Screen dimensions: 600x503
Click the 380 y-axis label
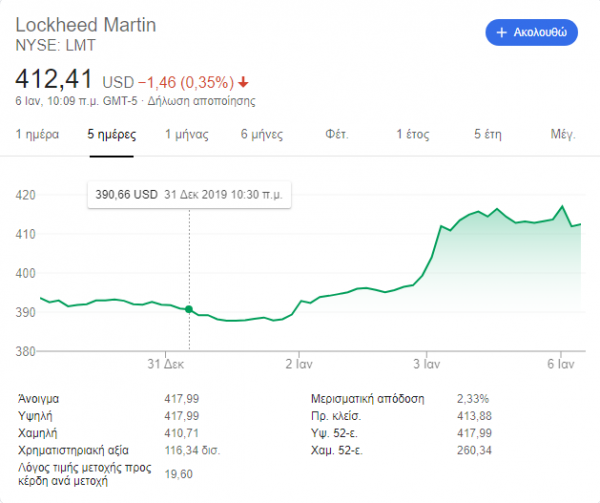pos(25,351)
